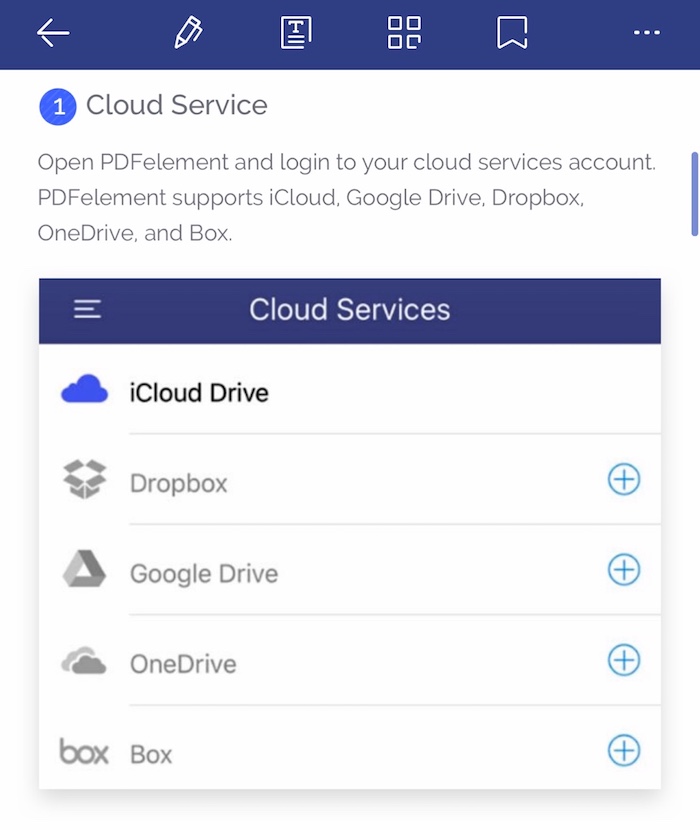Add Dropbox account with plus button

pyautogui.click(x=624, y=480)
